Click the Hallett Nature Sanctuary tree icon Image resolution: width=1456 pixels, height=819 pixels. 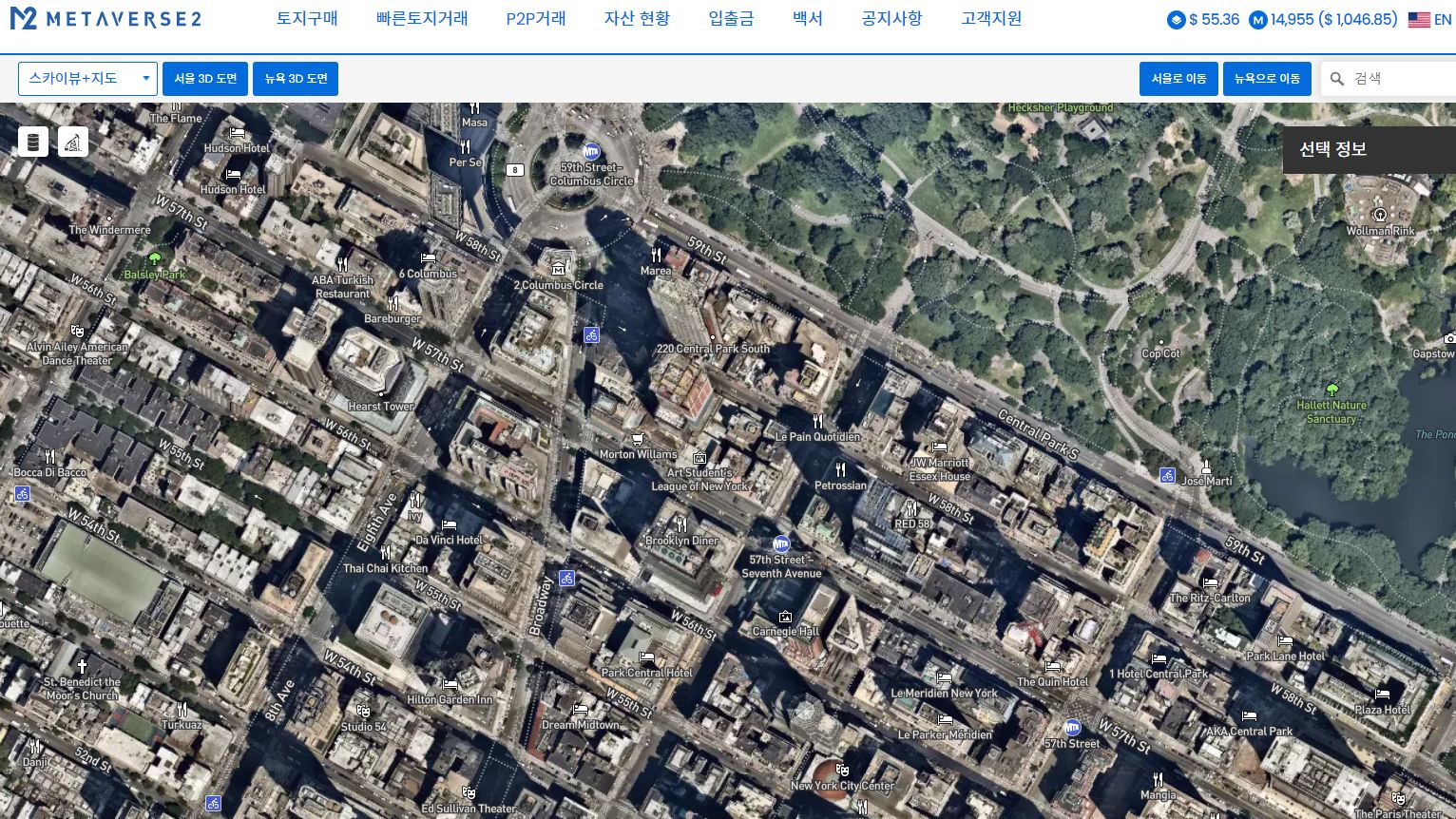[1331, 390]
